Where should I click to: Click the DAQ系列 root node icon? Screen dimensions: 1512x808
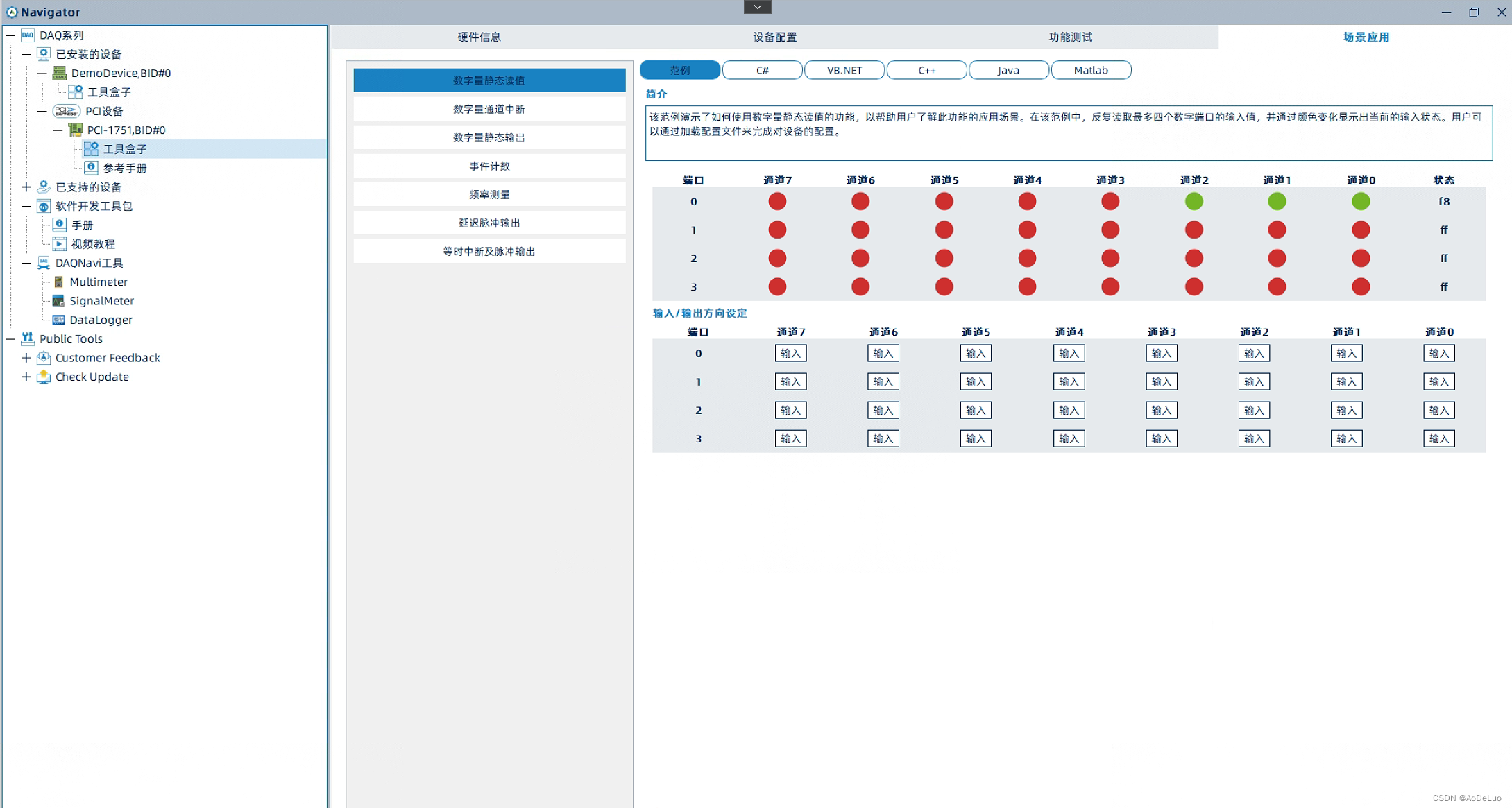tap(28, 35)
